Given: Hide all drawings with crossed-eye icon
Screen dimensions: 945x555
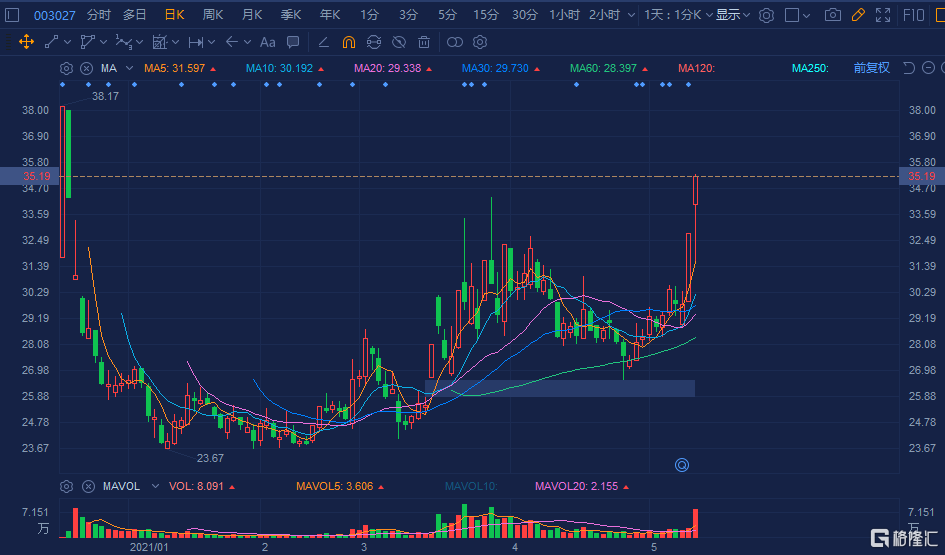Looking at the screenshot, I should coord(399,42).
